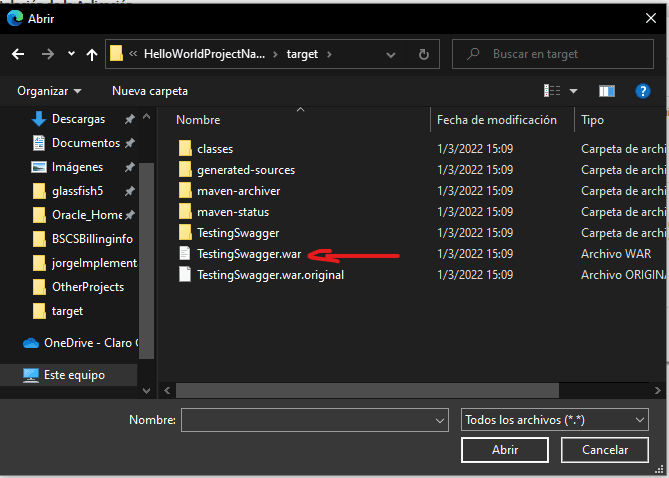
Task: Click the Abrir button
Action: [505, 450]
